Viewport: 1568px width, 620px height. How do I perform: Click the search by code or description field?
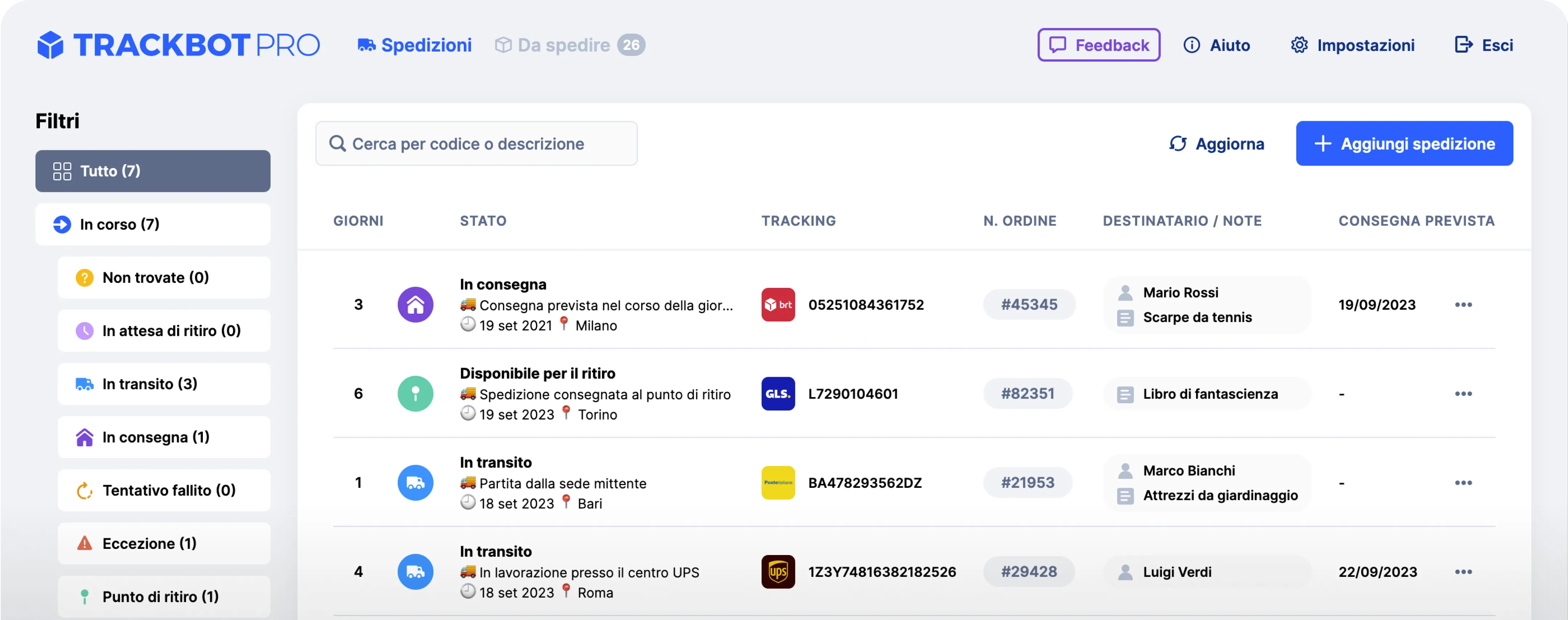[x=476, y=144]
